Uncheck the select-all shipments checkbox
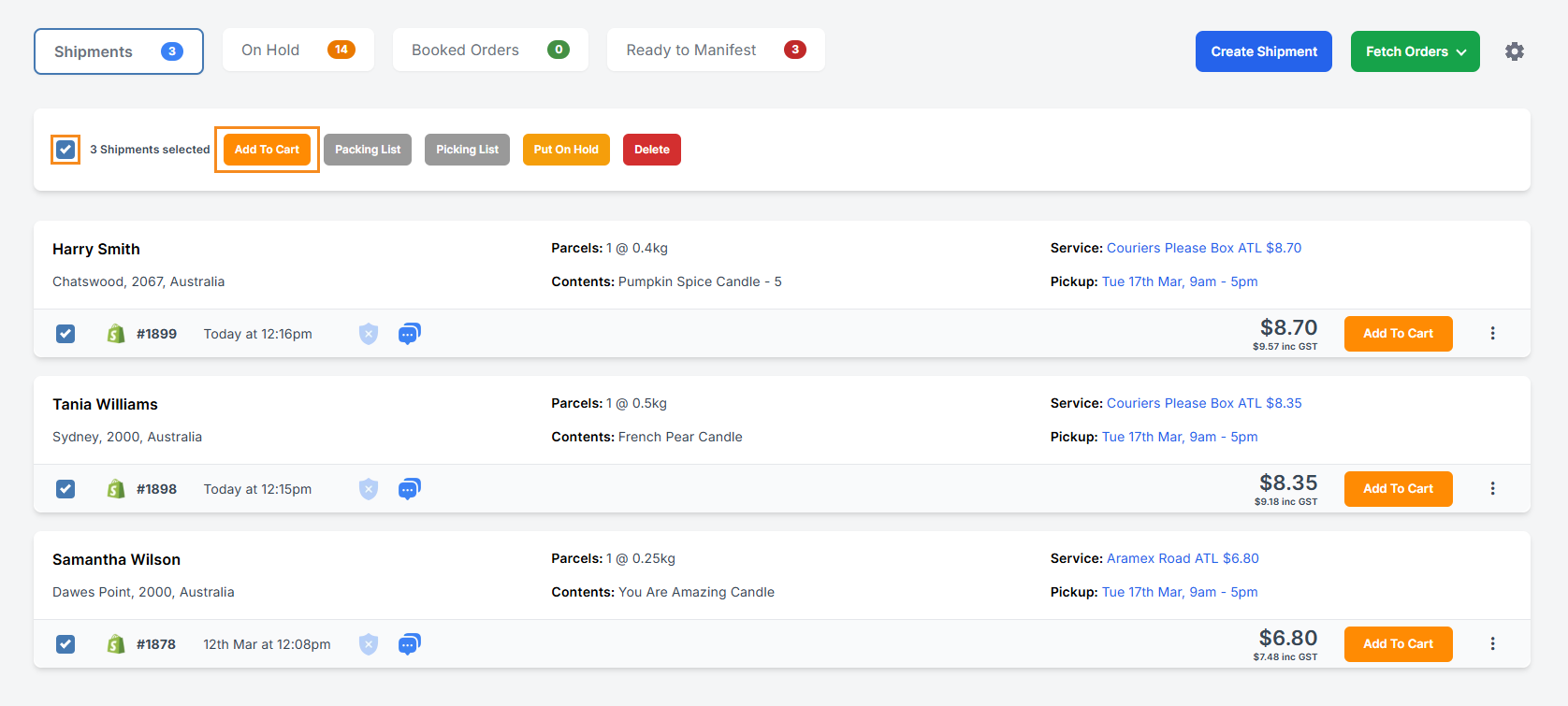The image size is (1568, 706). 65,150
